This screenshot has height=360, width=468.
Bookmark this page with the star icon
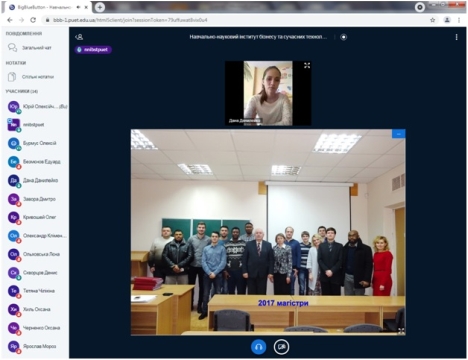pyautogui.click(x=433, y=20)
